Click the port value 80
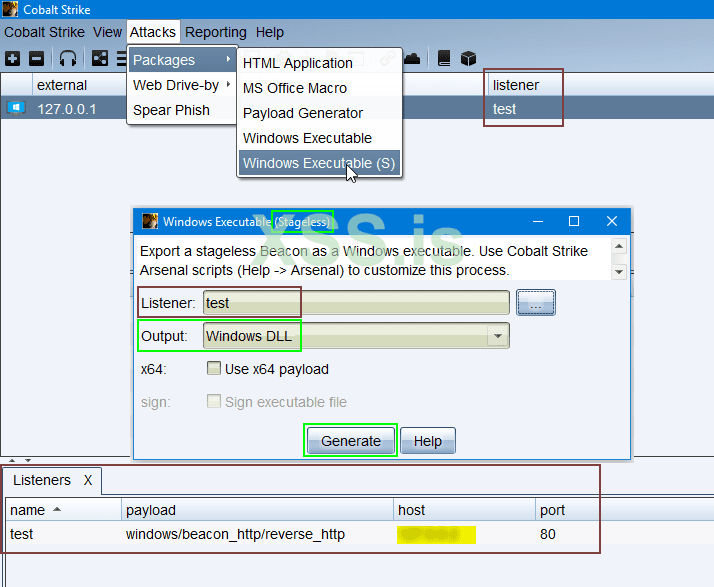 tap(548, 534)
